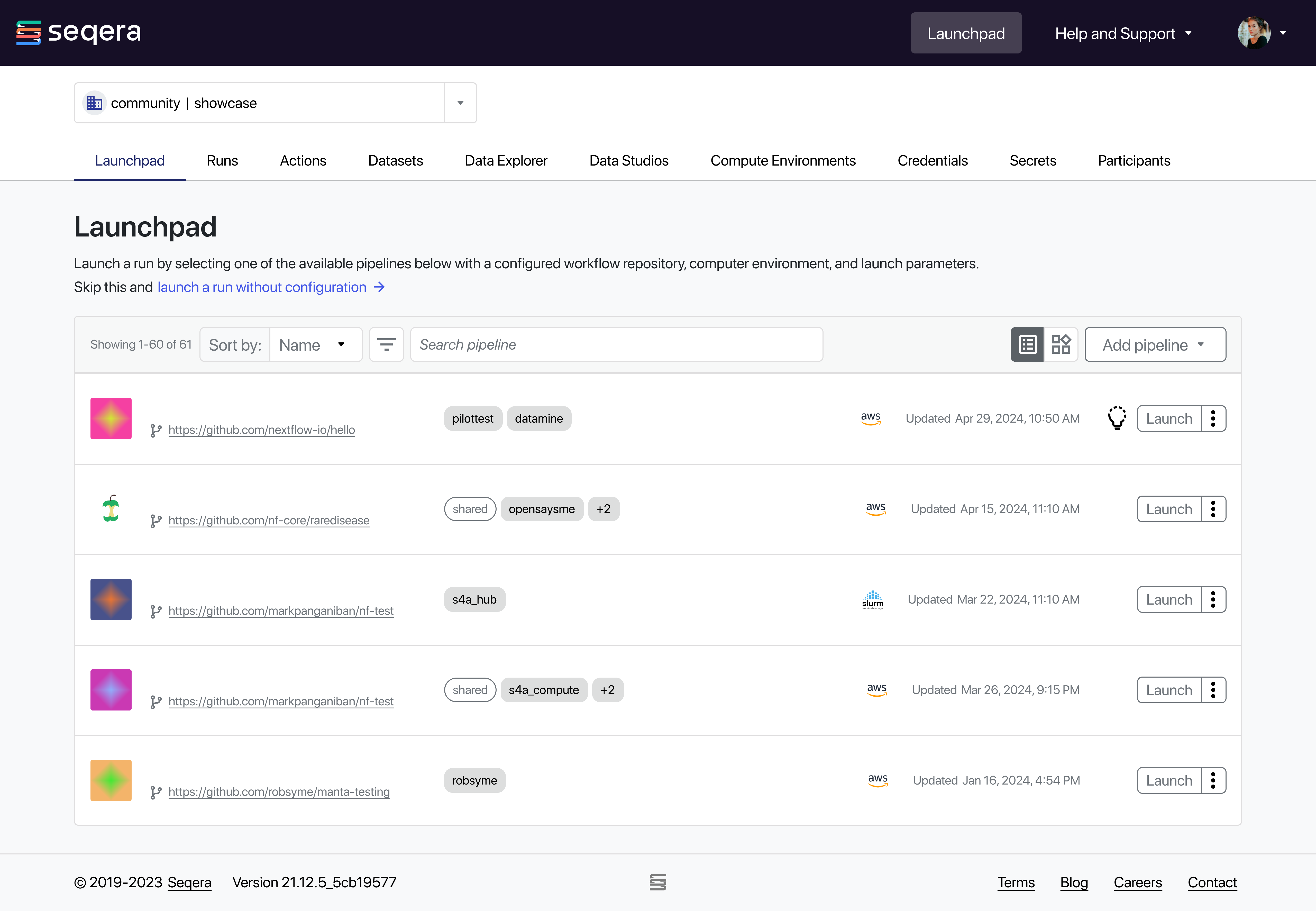Launch the s4a_hub nf-test pipeline
Image resolution: width=1316 pixels, height=911 pixels.
click(1169, 599)
